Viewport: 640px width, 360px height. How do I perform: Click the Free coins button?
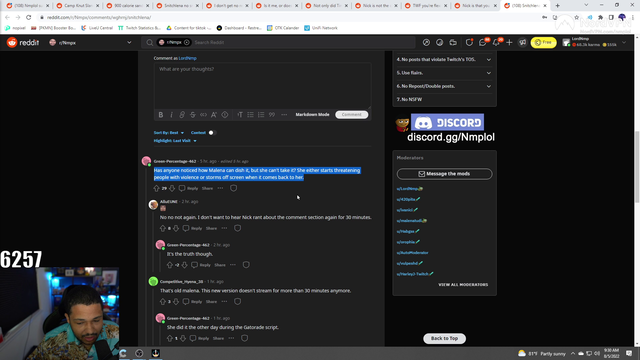tap(543, 42)
